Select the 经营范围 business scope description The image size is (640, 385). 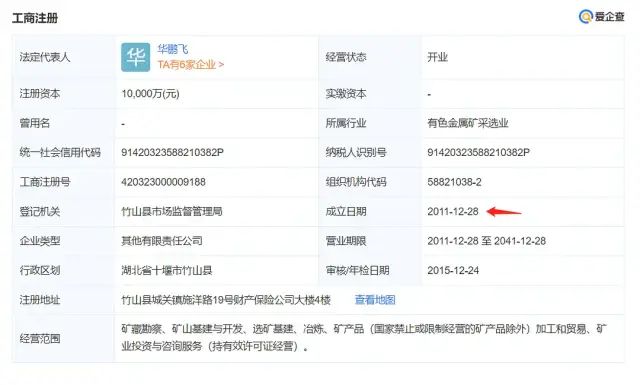click(364, 338)
